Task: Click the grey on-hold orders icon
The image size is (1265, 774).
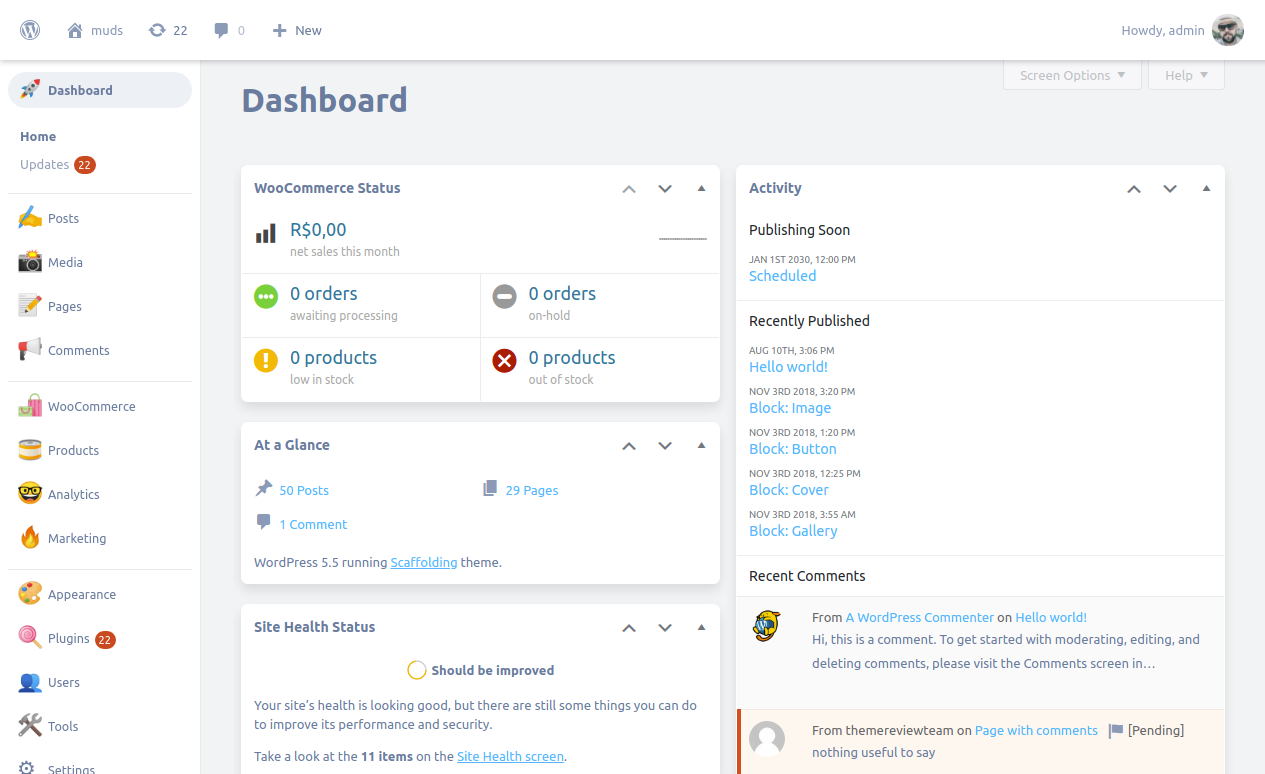Action: click(505, 296)
